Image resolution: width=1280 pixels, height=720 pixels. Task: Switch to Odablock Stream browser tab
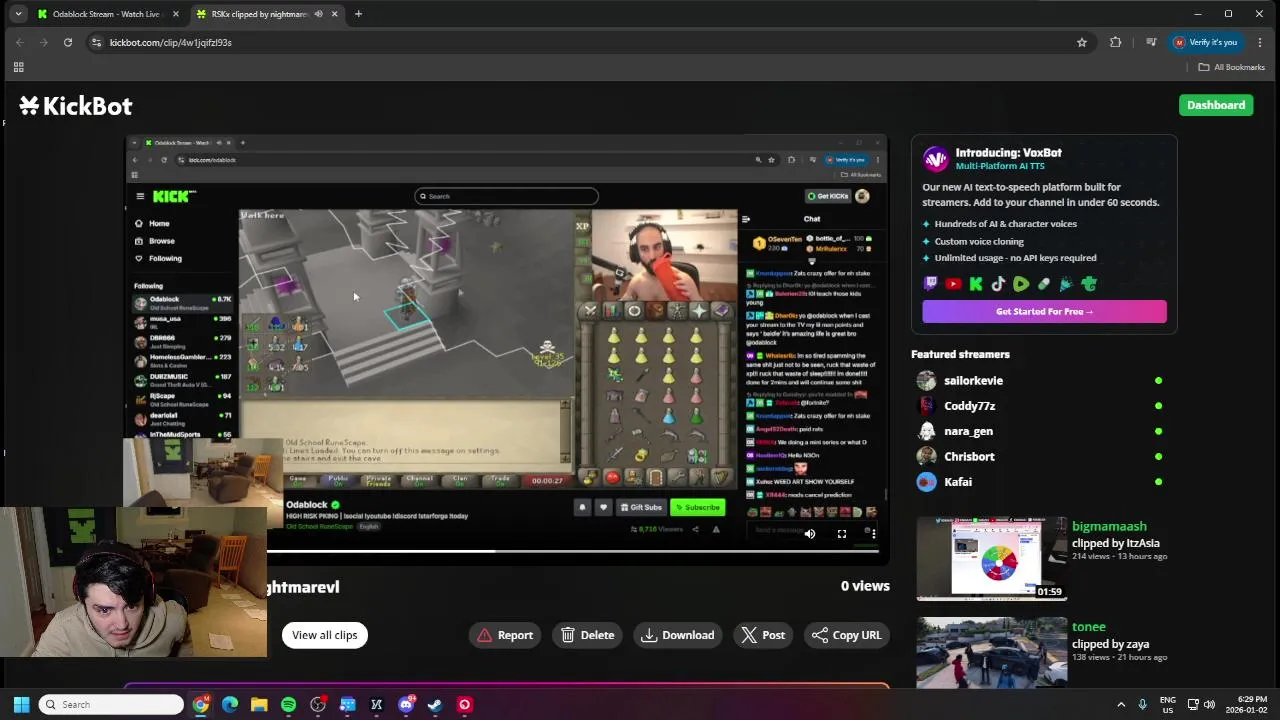click(x=106, y=14)
